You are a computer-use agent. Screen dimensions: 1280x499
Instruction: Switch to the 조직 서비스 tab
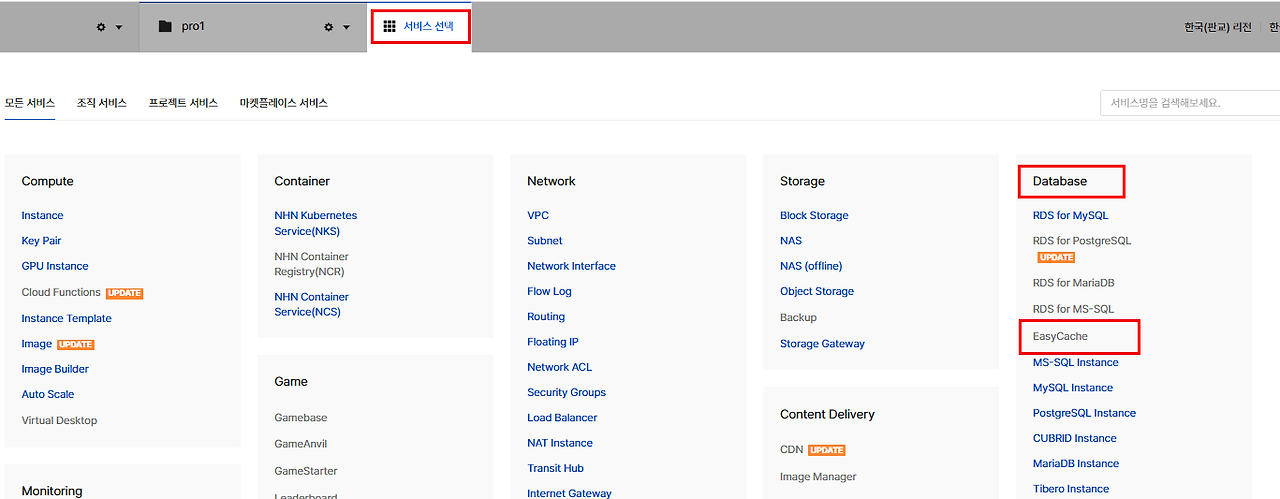click(102, 103)
